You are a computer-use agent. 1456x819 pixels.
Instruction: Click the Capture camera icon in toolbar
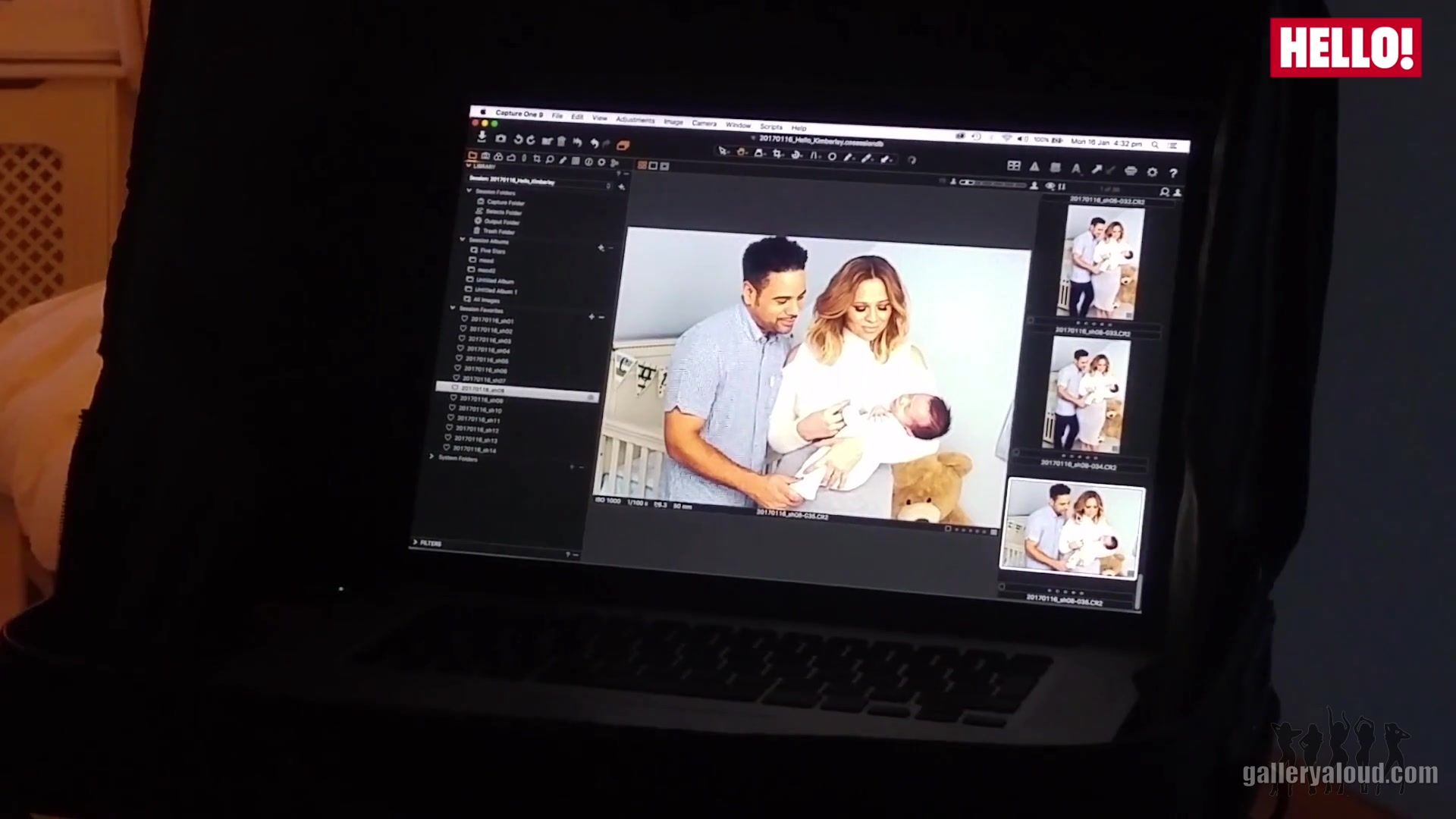point(500,139)
